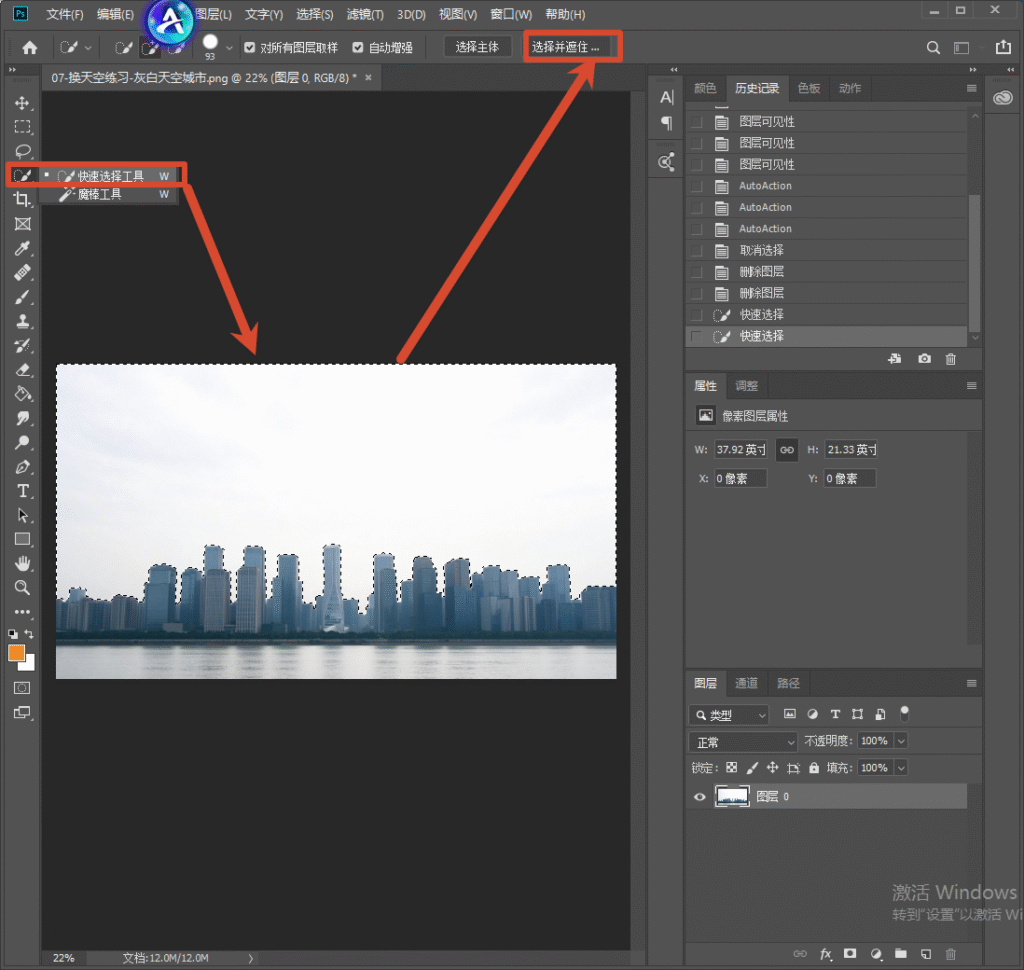Add a layer mask from Layers panel footer
The image size is (1024, 970).
tap(850, 954)
